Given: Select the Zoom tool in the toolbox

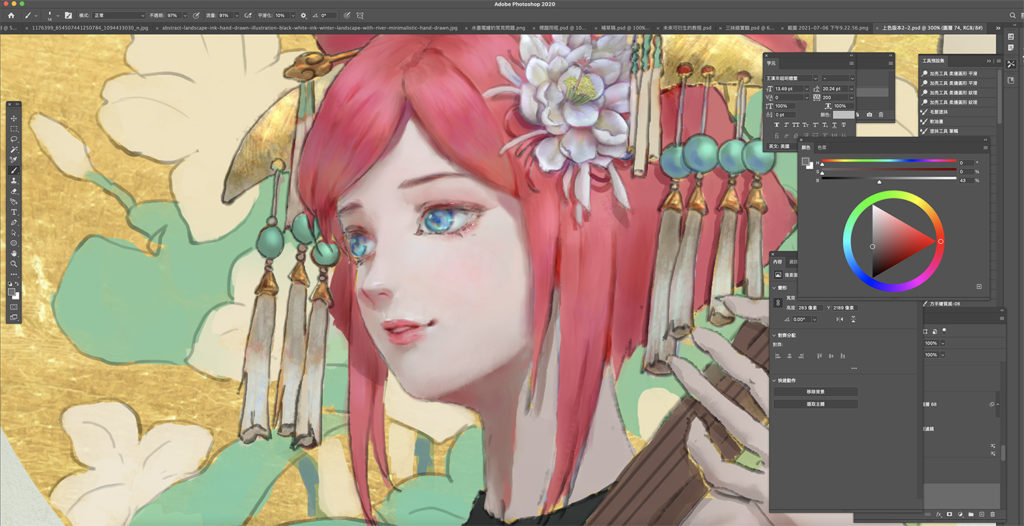Looking at the screenshot, I should [13, 263].
